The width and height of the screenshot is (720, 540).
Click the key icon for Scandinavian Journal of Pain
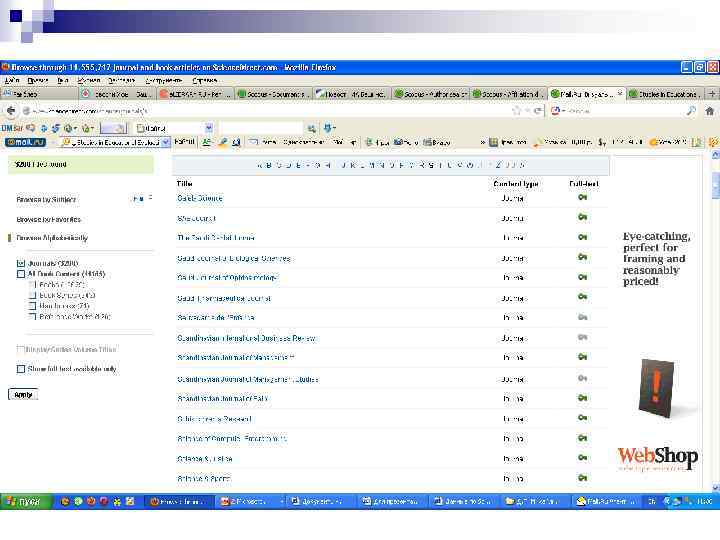[x=582, y=398]
